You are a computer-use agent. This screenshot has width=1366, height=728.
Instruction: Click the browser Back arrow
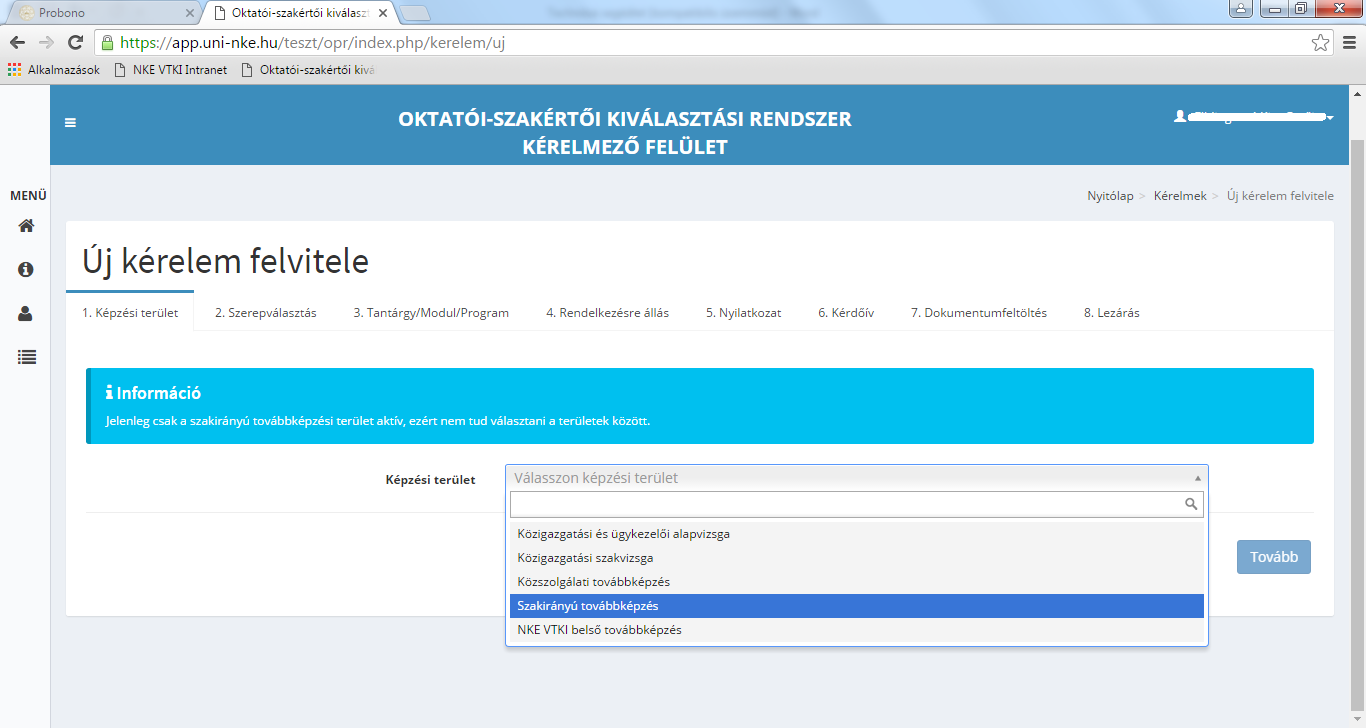coord(17,43)
